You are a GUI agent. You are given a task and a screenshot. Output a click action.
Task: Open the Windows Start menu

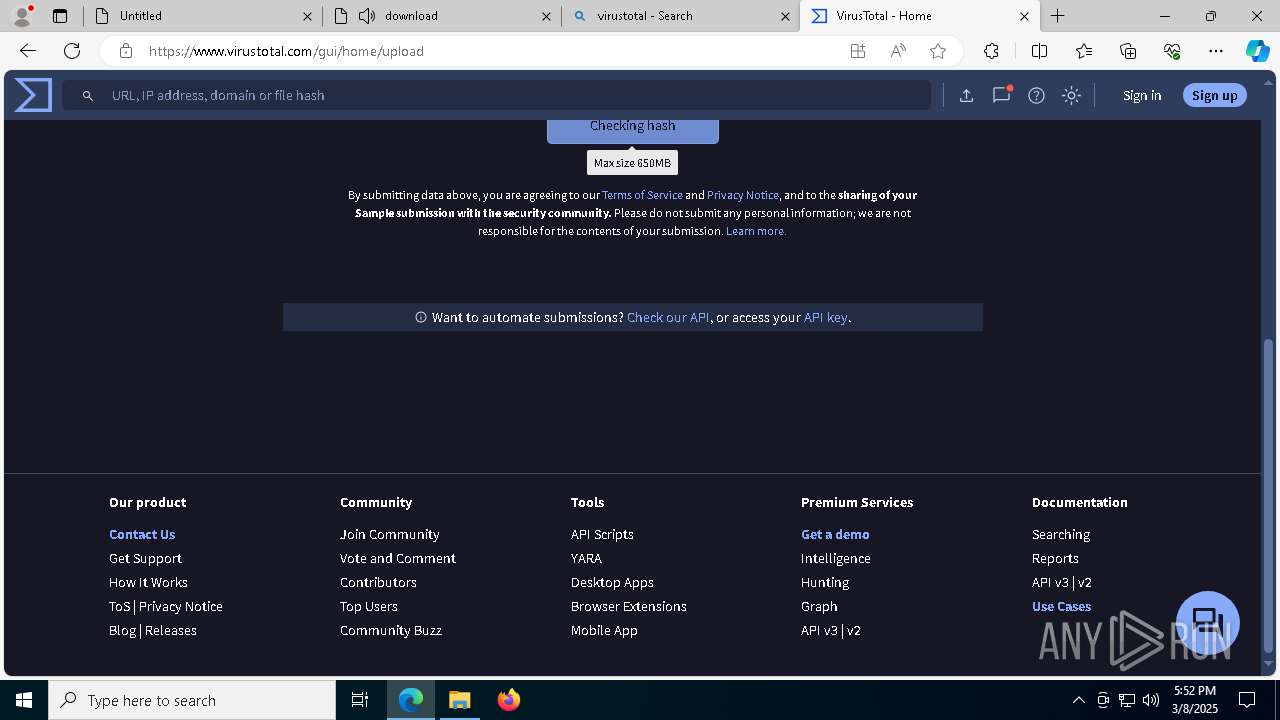click(x=24, y=700)
